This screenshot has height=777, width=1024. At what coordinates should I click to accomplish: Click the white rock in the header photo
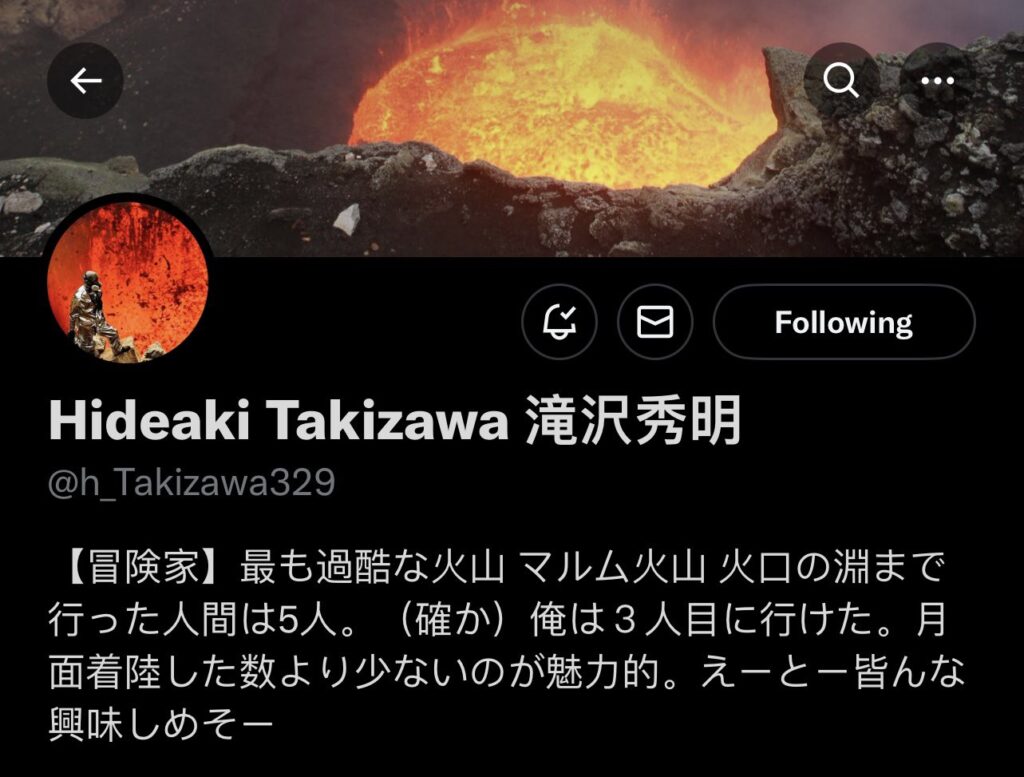(347, 219)
